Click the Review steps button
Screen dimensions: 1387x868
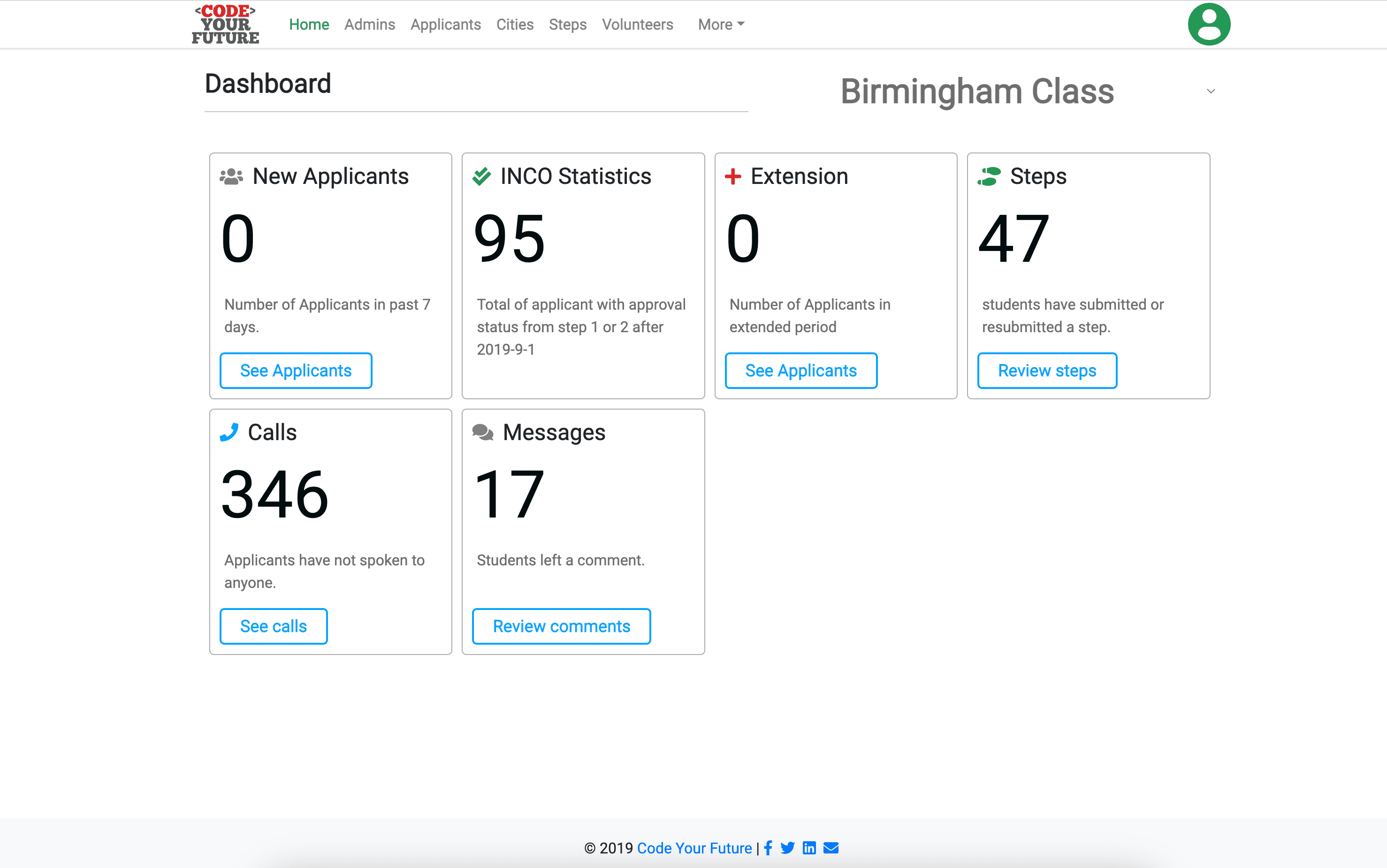[1047, 370]
